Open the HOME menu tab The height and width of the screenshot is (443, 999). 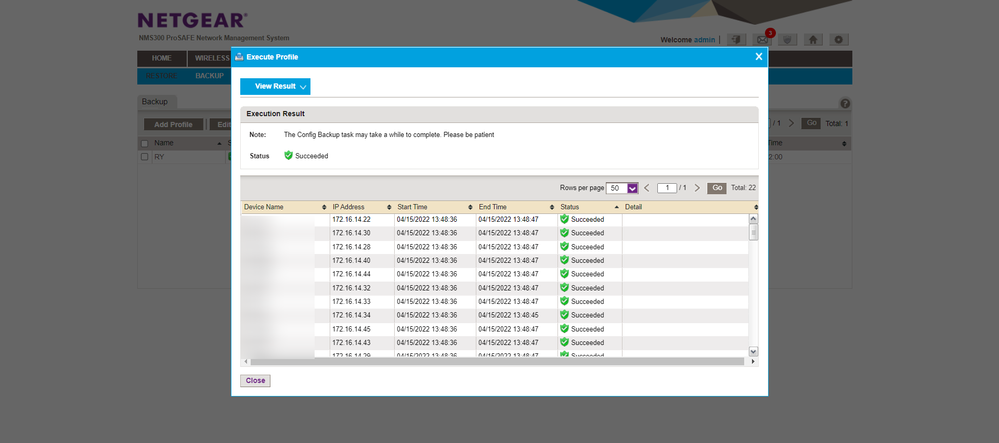coord(161,58)
